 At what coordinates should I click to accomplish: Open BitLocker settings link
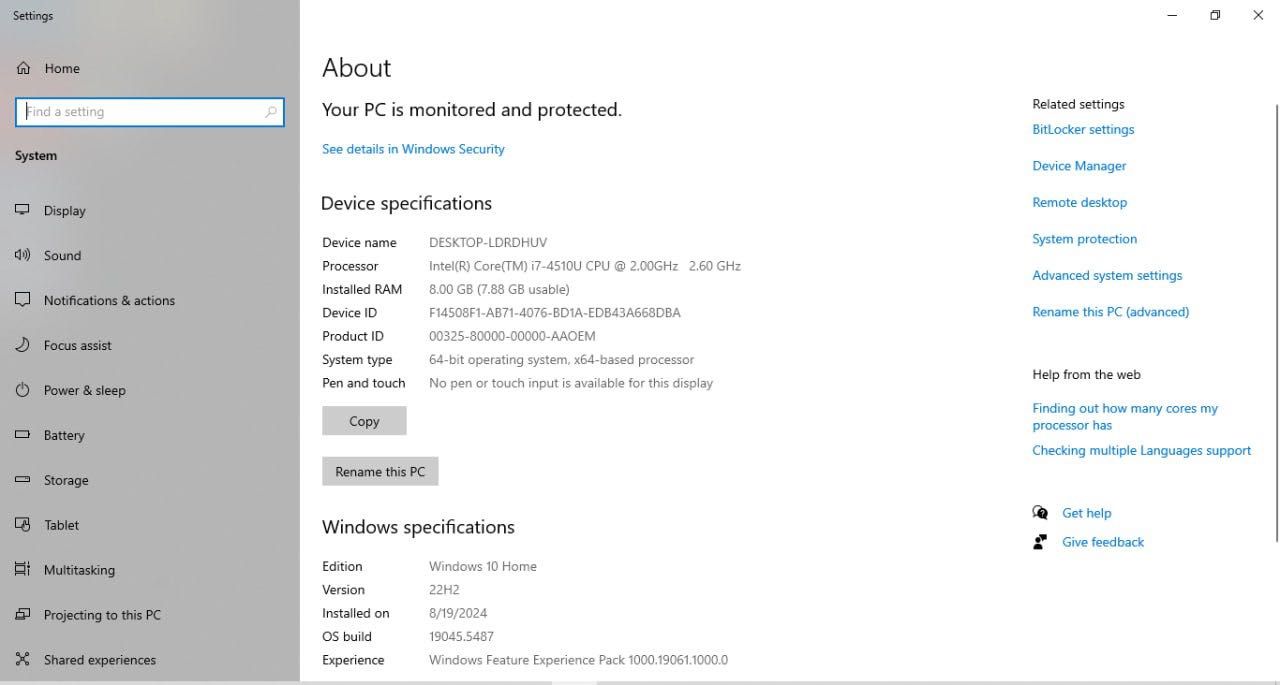[x=1083, y=129]
